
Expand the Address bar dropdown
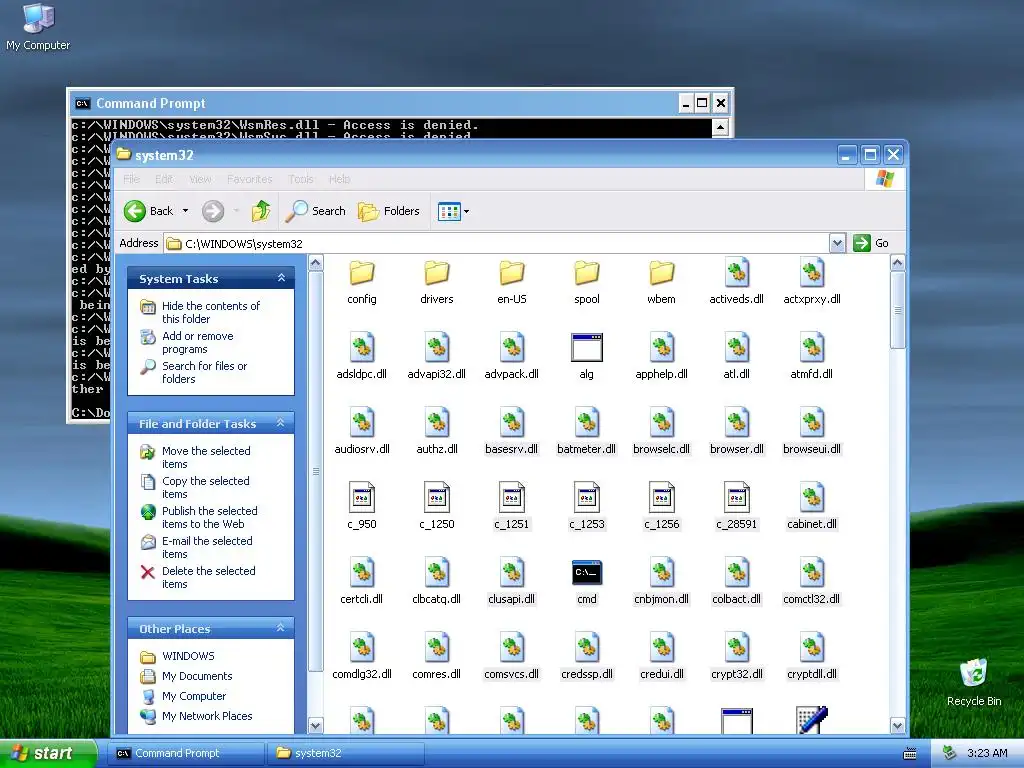[837, 244]
